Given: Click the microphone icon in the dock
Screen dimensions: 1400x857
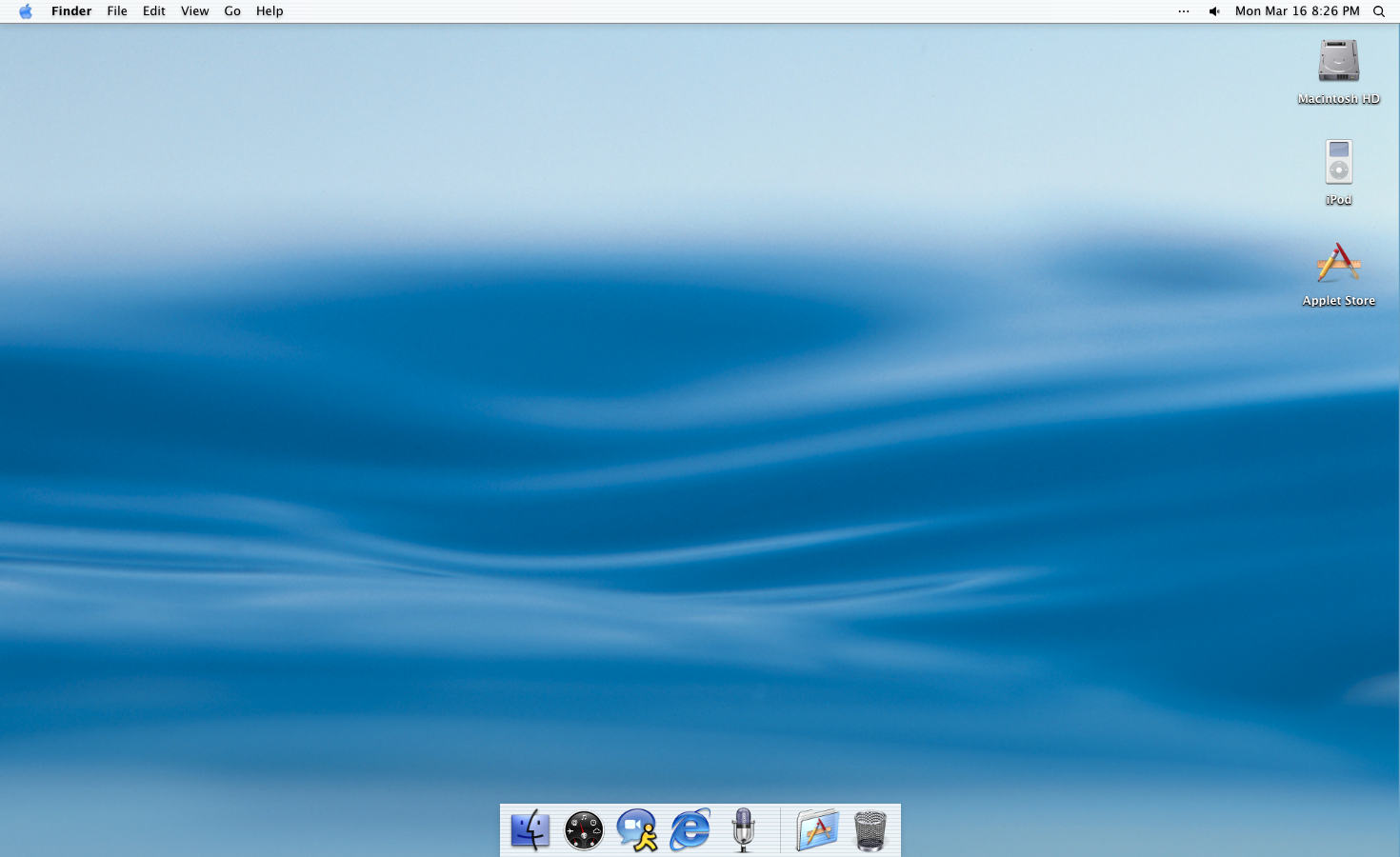Looking at the screenshot, I should click(743, 829).
